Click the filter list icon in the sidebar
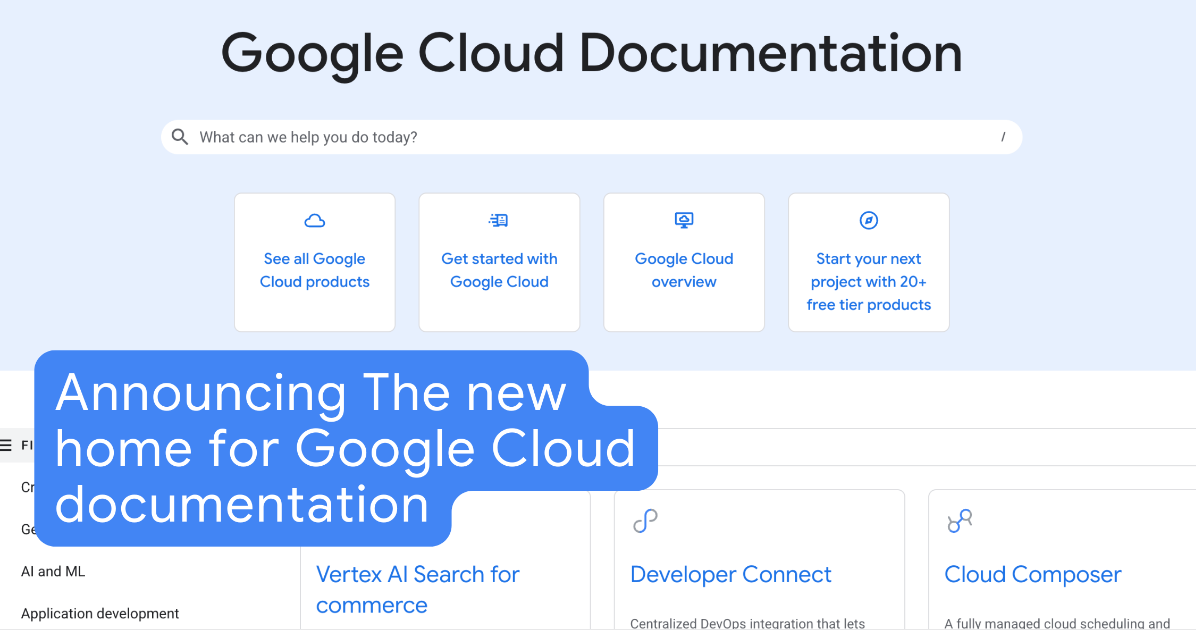The width and height of the screenshot is (1196, 630). (7, 446)
